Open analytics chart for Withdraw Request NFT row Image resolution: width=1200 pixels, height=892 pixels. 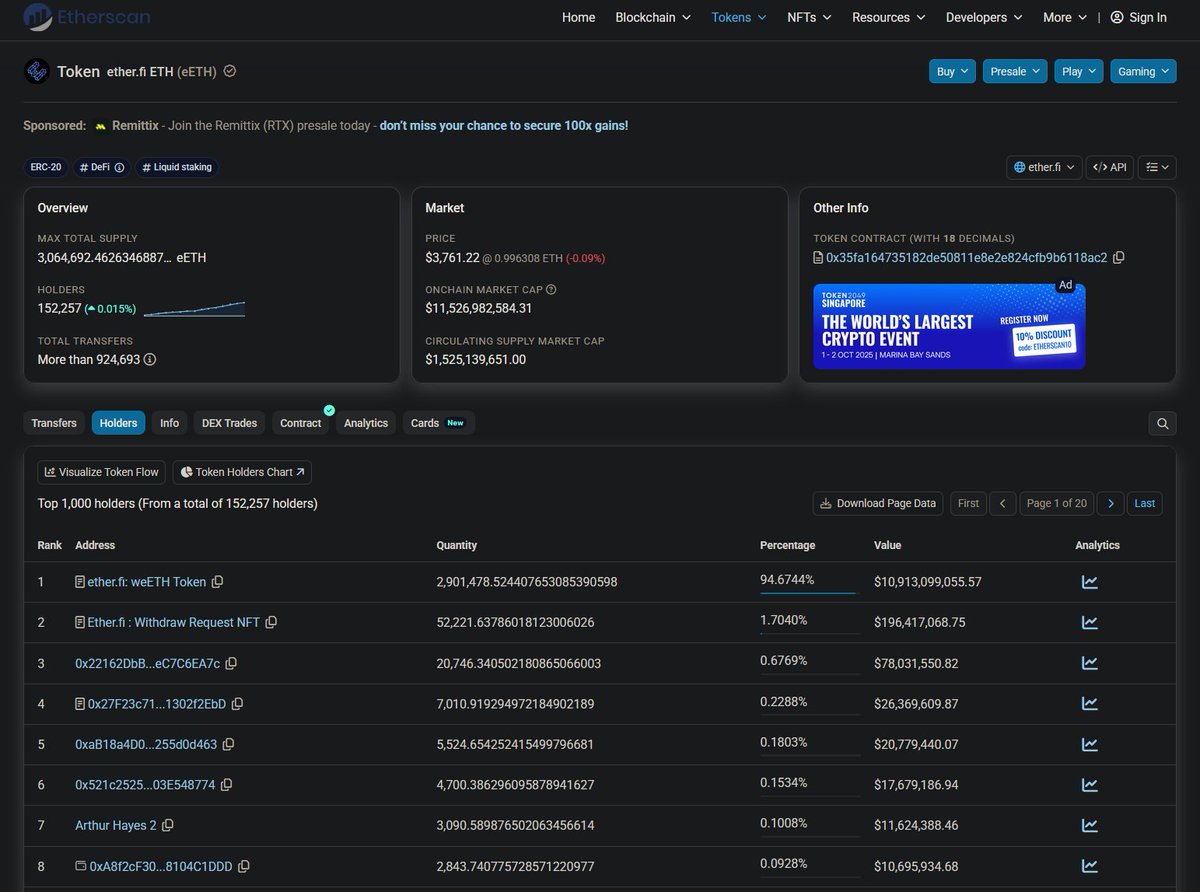1090,622
